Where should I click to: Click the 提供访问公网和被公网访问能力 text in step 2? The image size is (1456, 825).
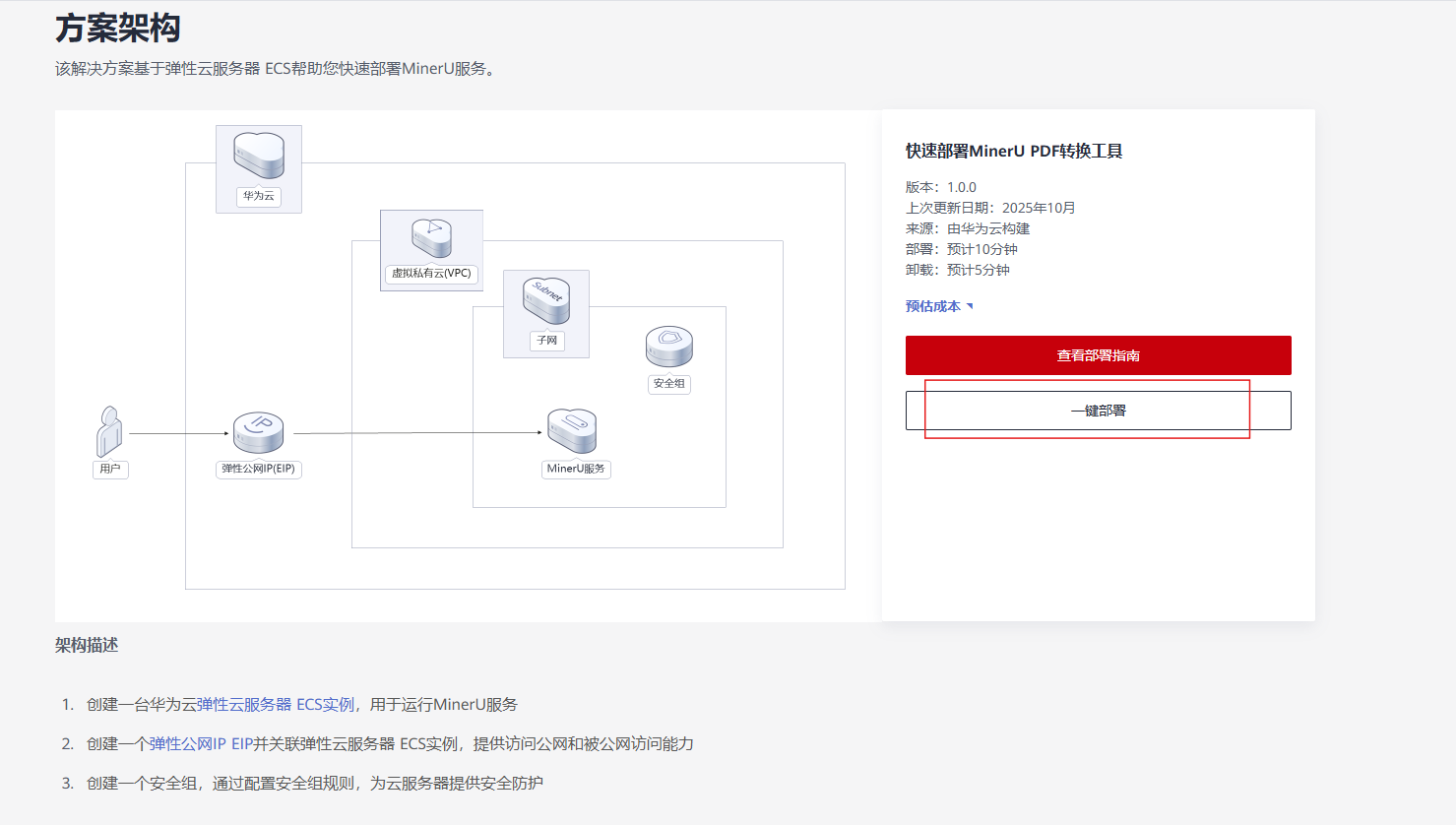584,744
